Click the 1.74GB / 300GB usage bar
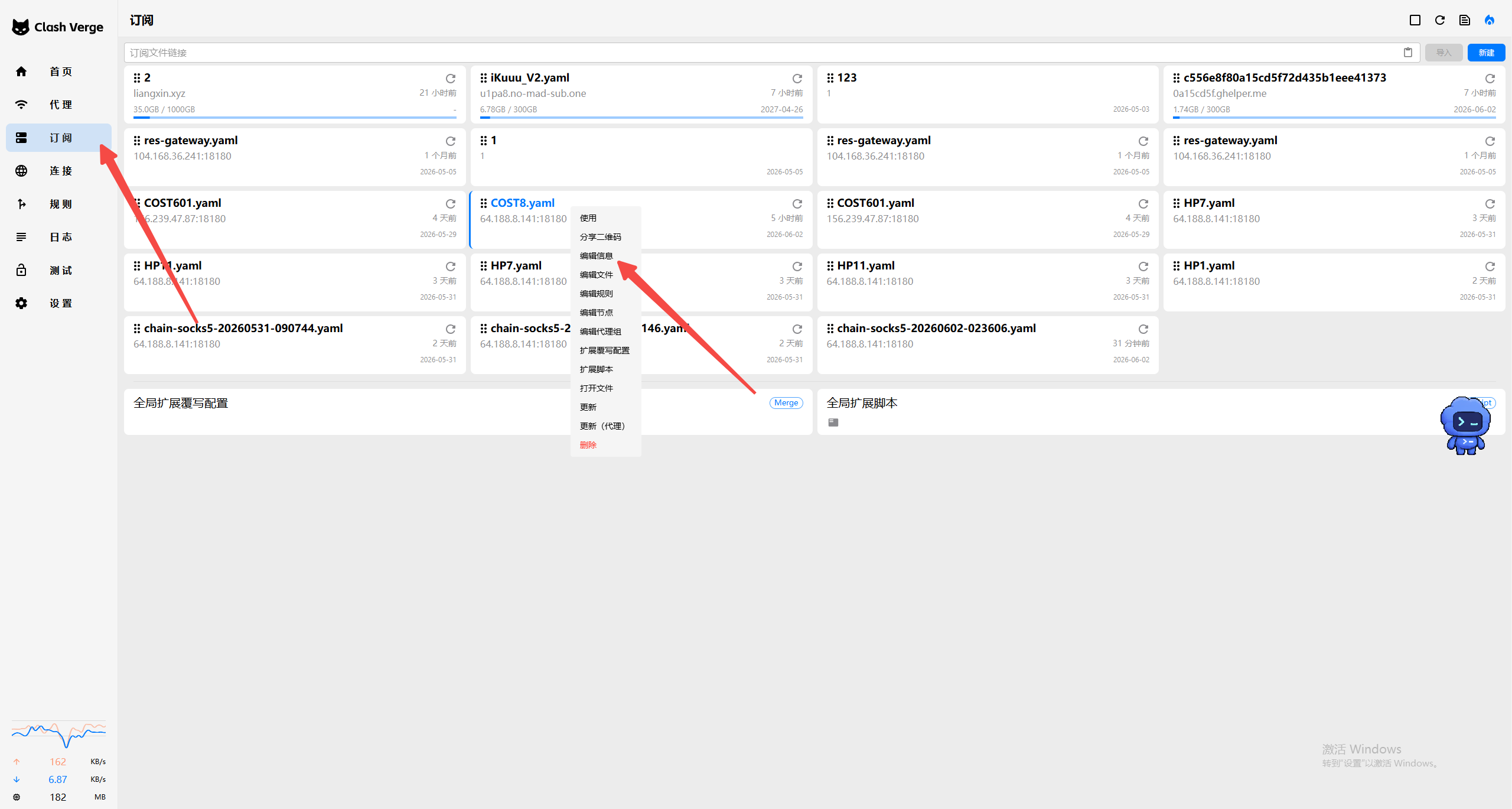1512x809 pixels. click(x=1334, y=118)
